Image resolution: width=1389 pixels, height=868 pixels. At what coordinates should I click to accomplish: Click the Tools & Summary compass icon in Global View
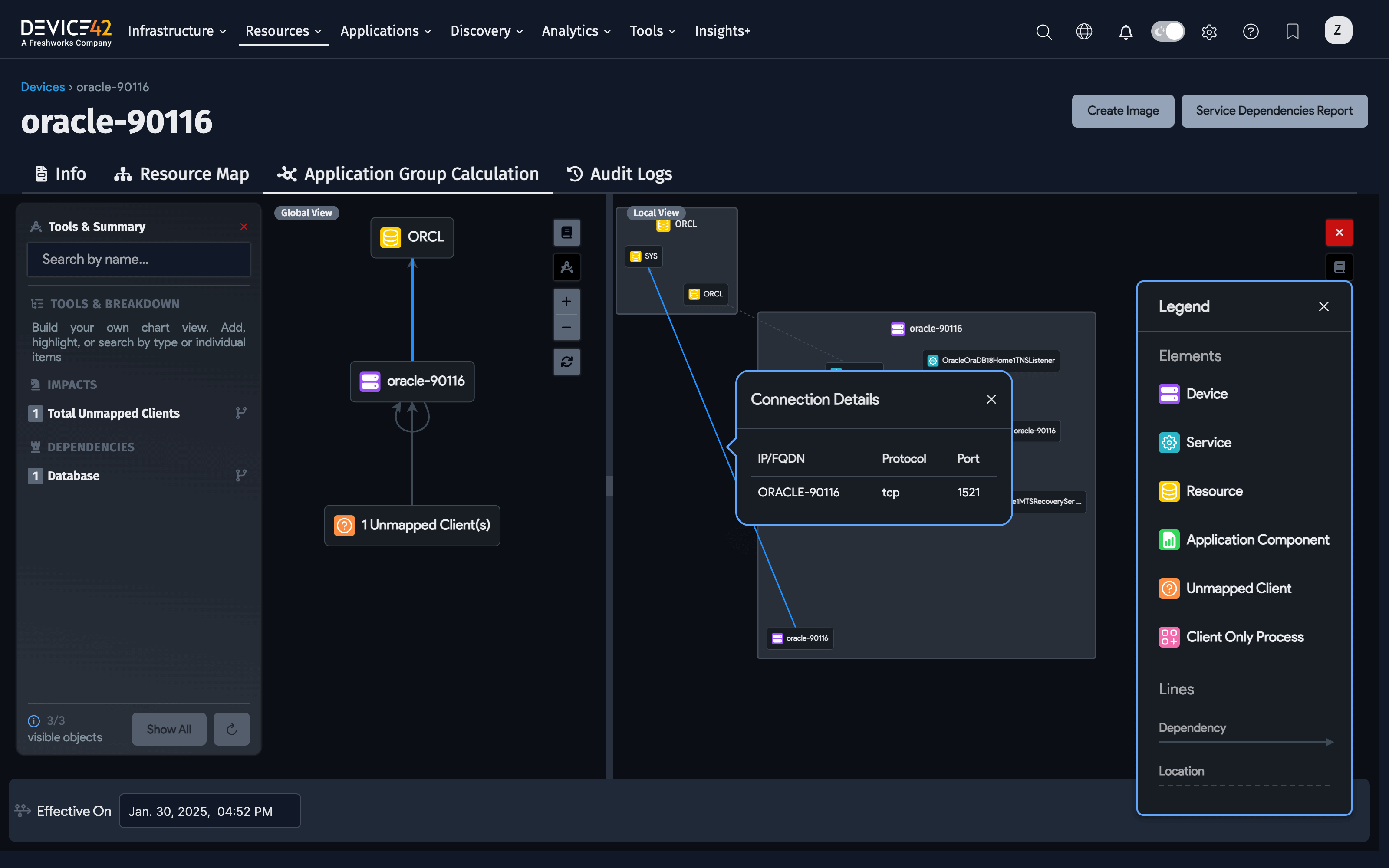coord(566,267)
